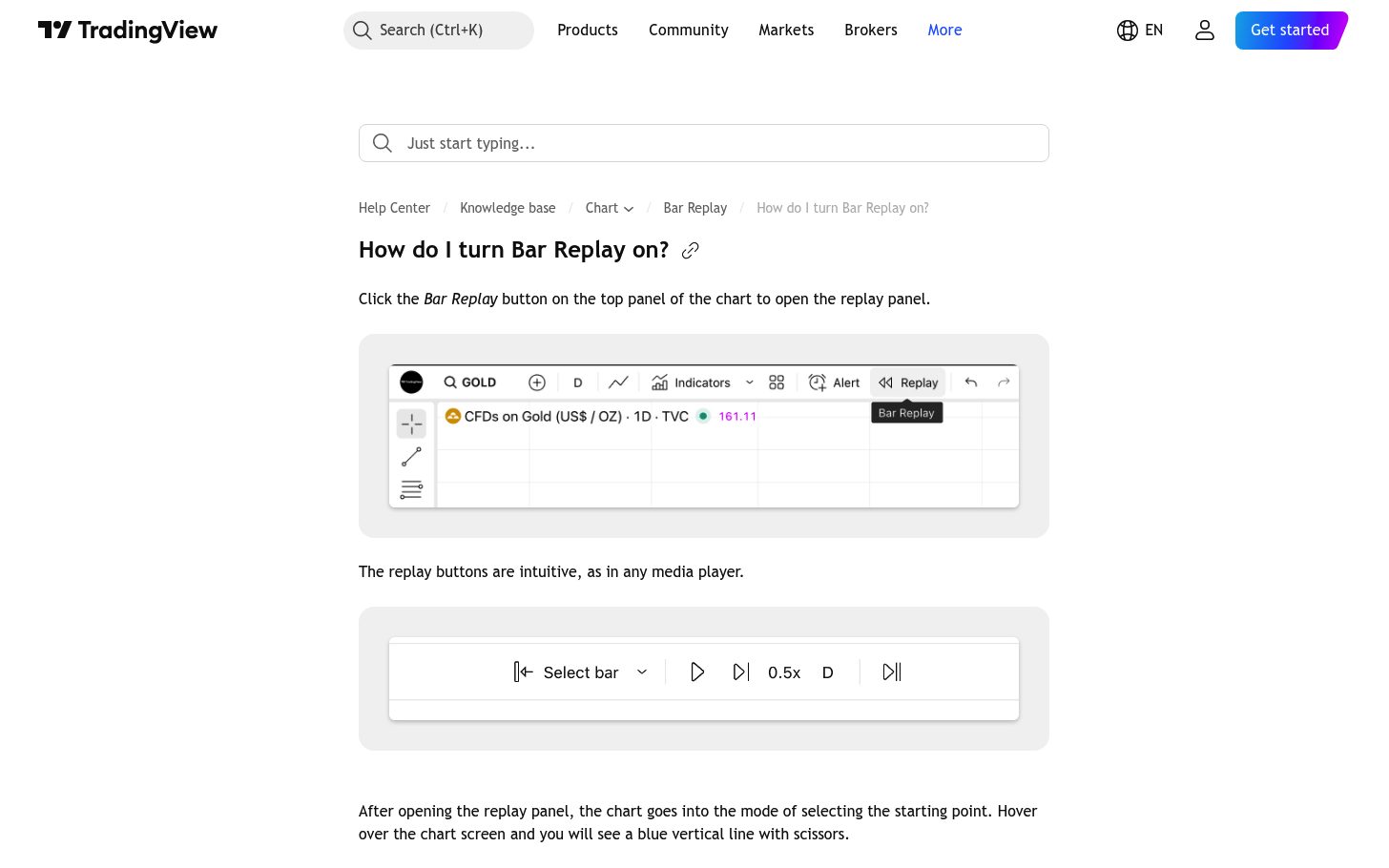
Task: Click the GOLD symbol search in screenshot
Action: pyautogui.click(x=470, y=382)
